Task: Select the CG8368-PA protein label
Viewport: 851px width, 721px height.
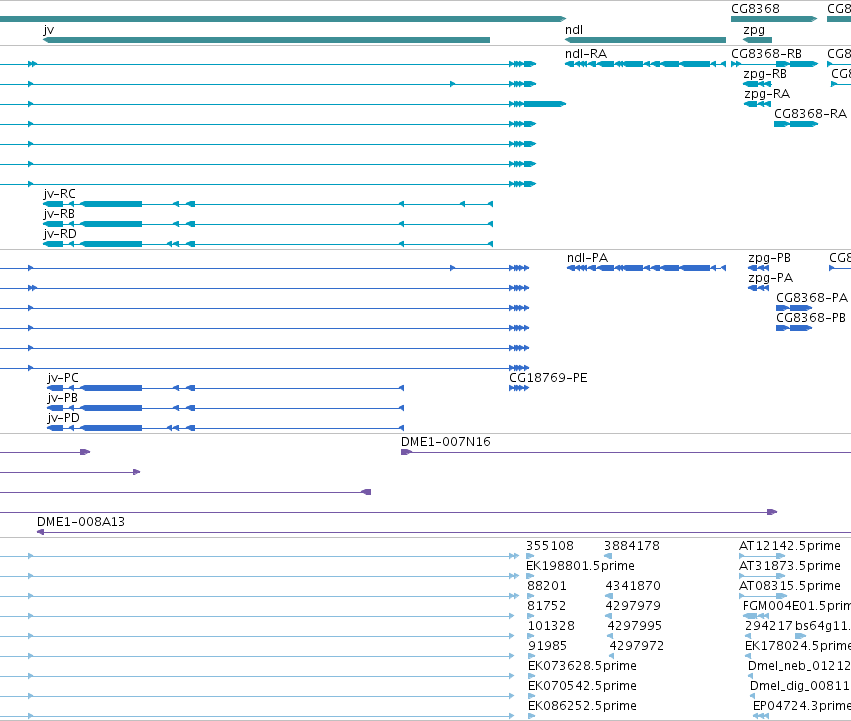Action: pos(811,298)
